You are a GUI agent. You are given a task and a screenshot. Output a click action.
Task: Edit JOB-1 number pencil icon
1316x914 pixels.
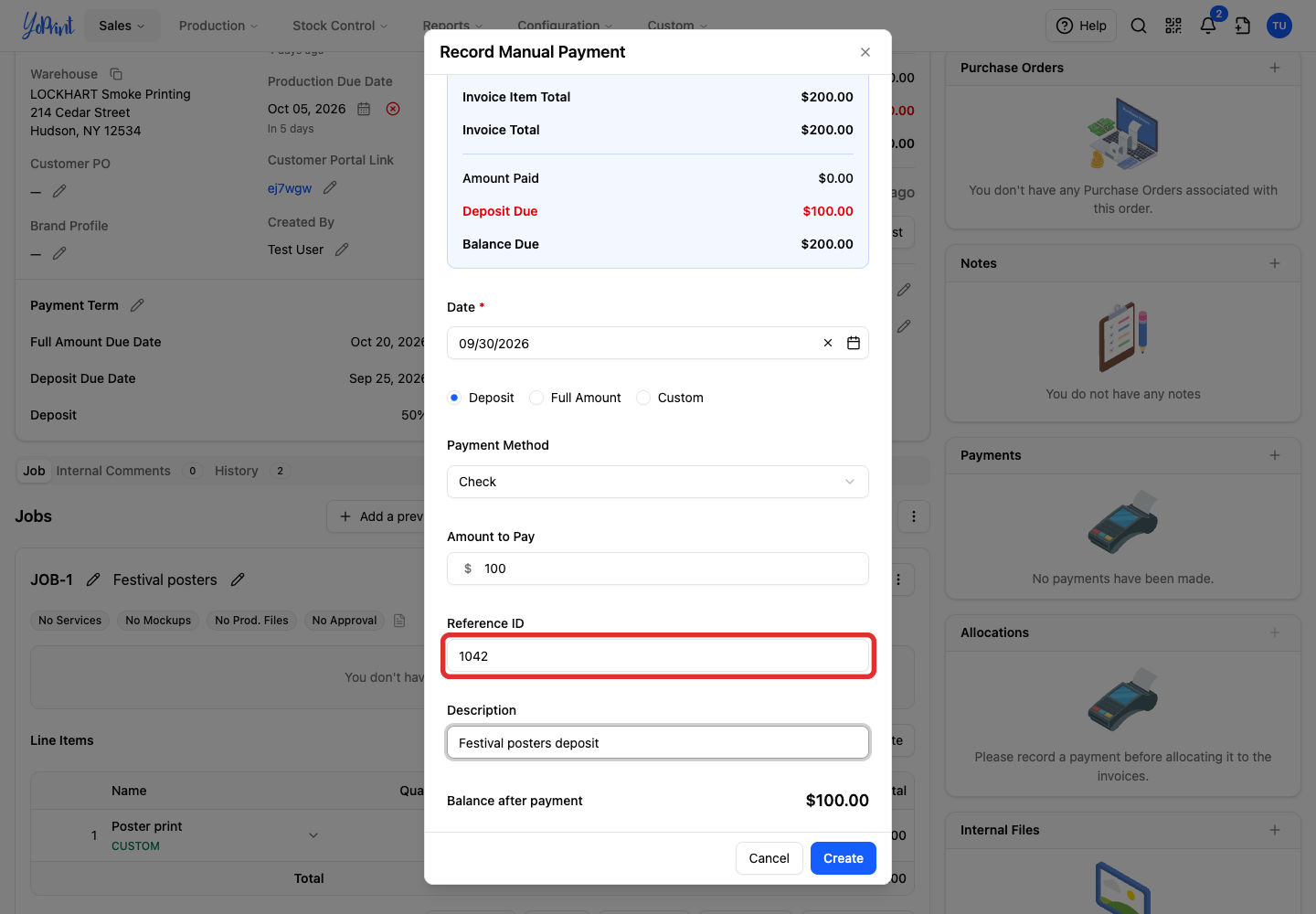coord(93,579)
